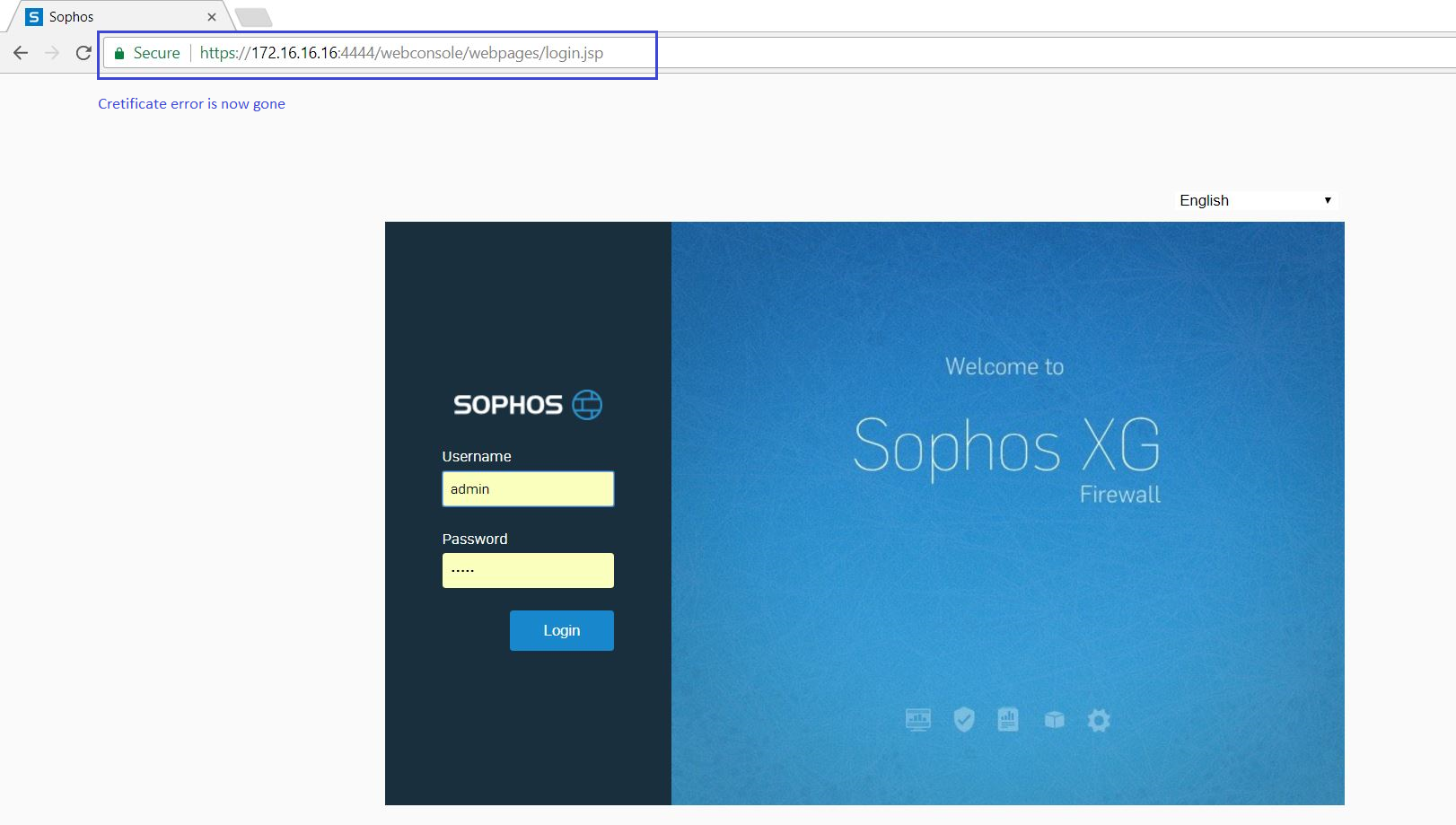Reload the page with the refresh icon
This screenshot has width=1456, height=825.
pos(83,53)
